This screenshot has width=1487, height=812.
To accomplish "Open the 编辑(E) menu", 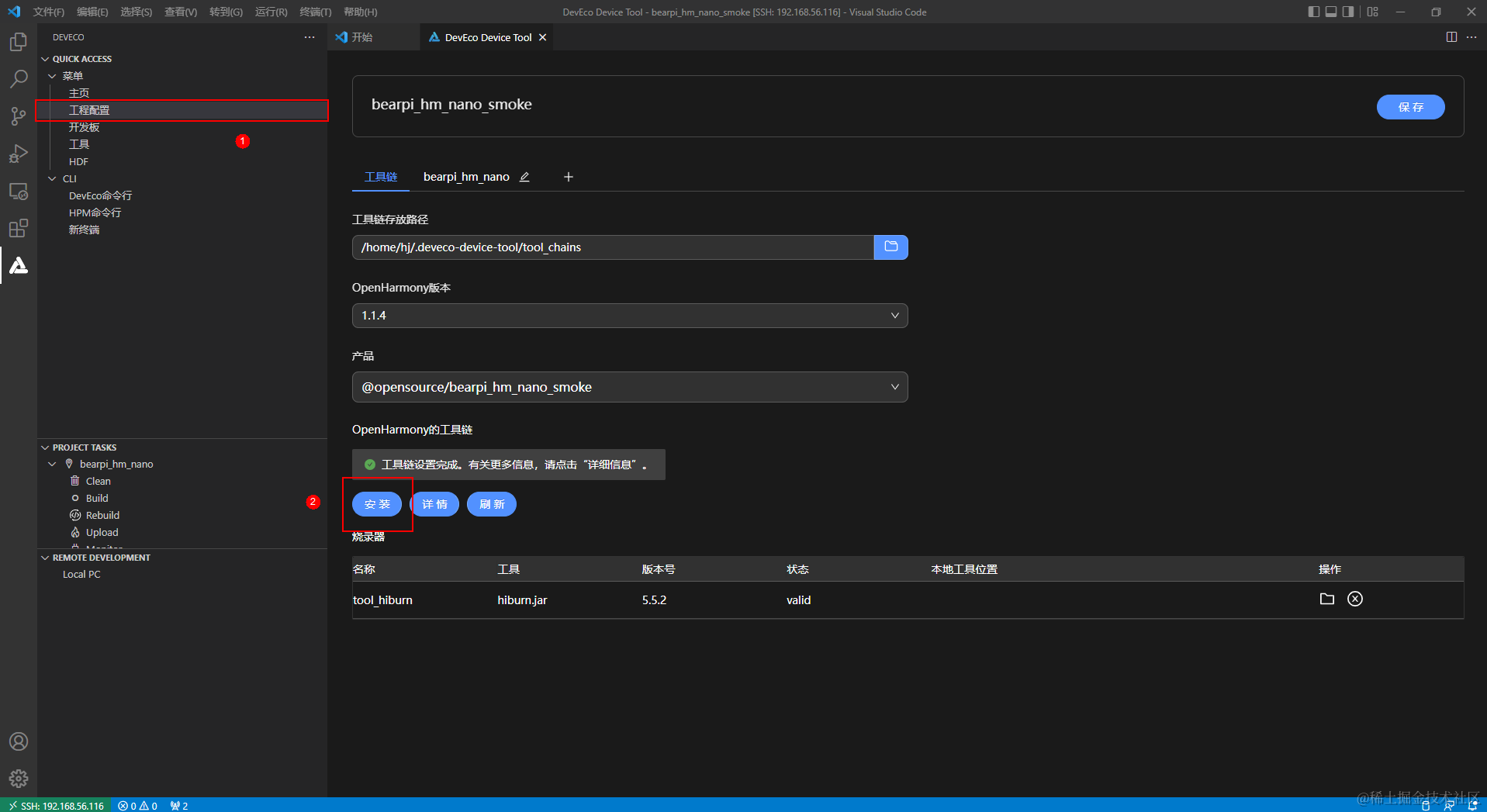I will tap(92, 12).
